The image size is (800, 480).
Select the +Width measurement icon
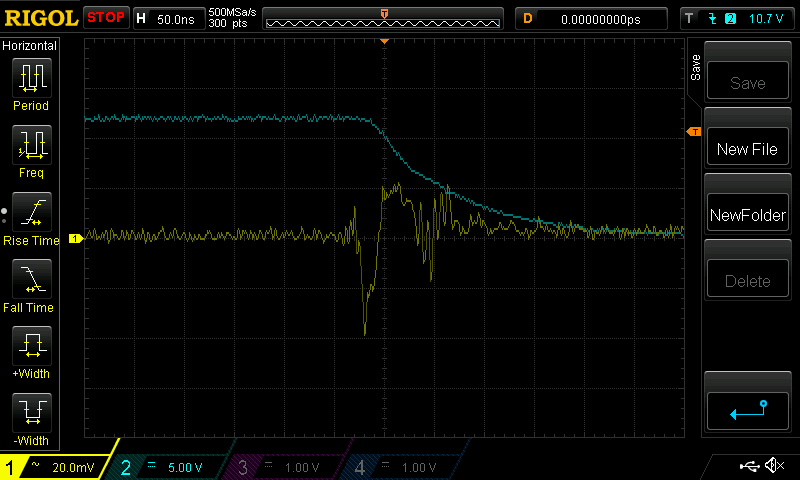(32, 345)
